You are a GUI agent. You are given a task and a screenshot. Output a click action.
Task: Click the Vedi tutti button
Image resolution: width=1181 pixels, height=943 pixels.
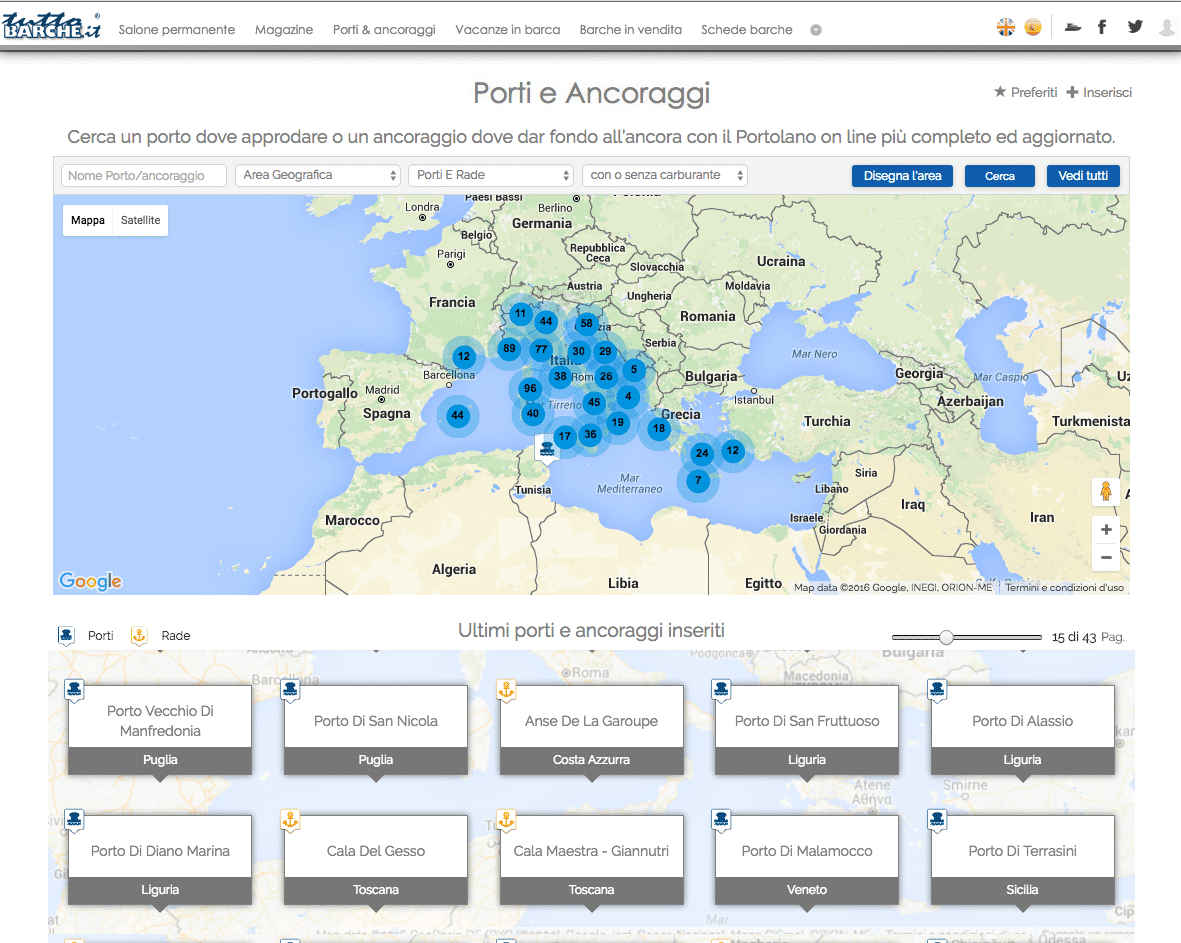click(x=1083, y=176)
